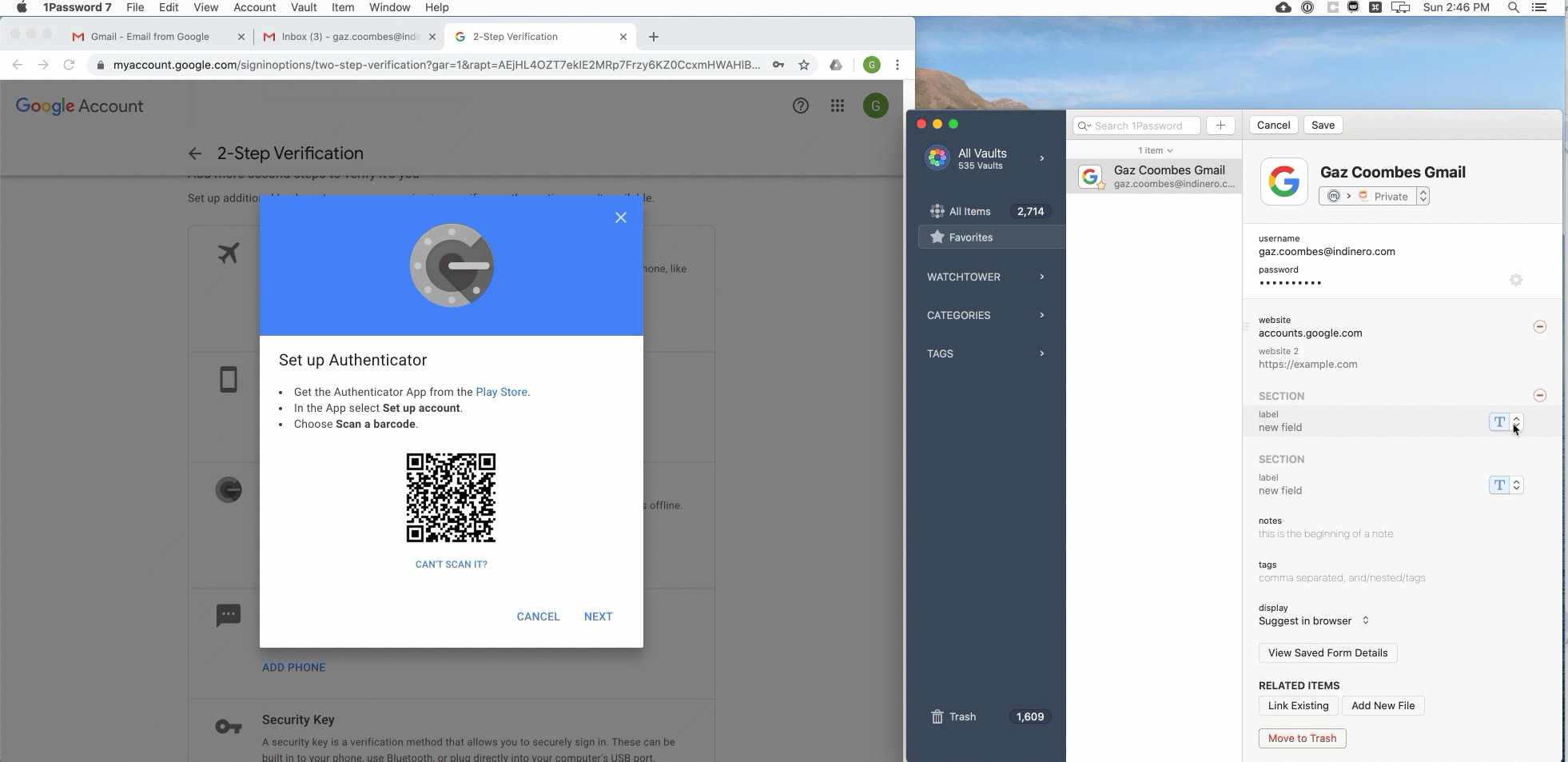Open the Apple menu
This screenshot has height=762, width=1568.
tap(22, 7)
